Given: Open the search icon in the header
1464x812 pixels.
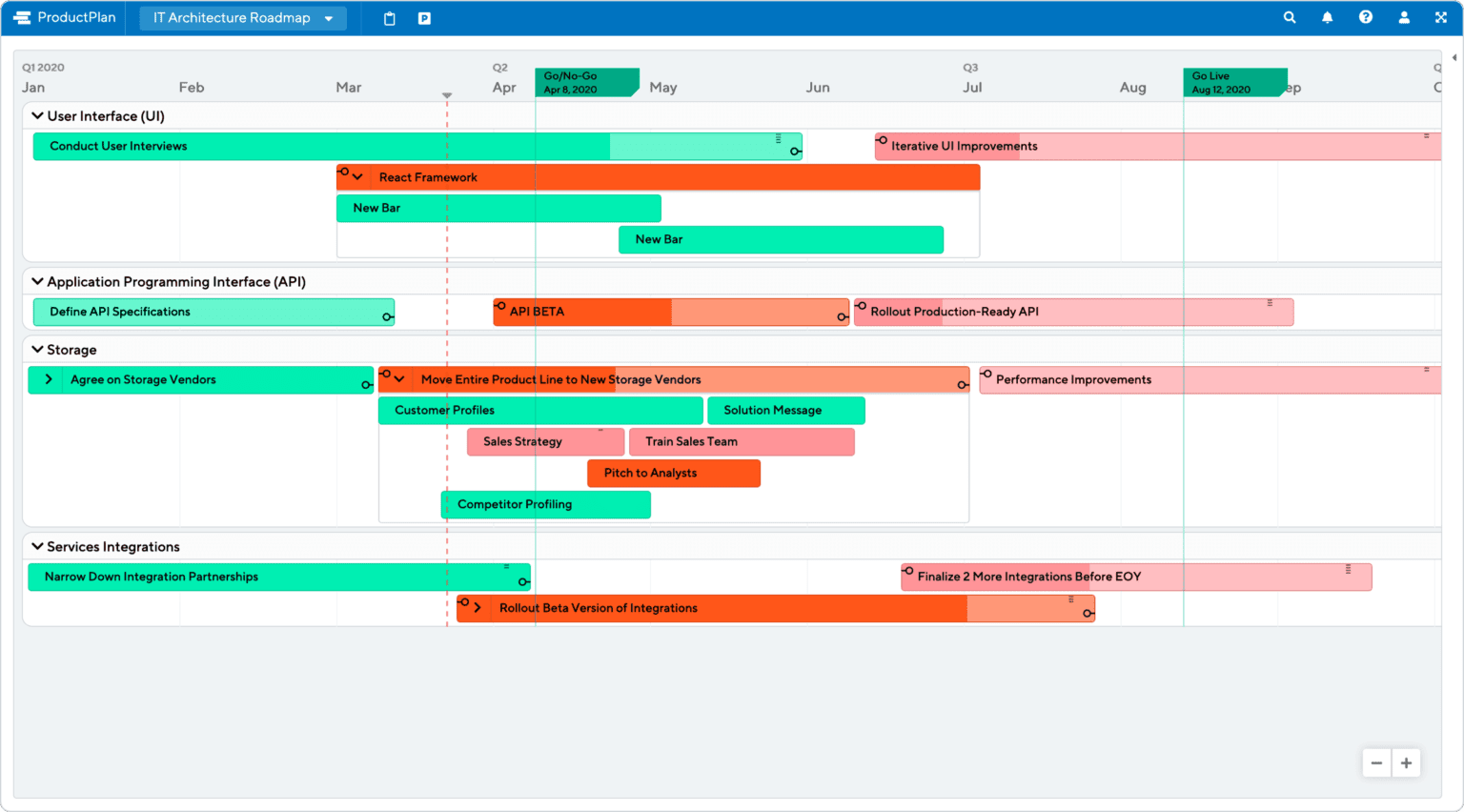Looking at the screenshot, I should [1289, 17].
